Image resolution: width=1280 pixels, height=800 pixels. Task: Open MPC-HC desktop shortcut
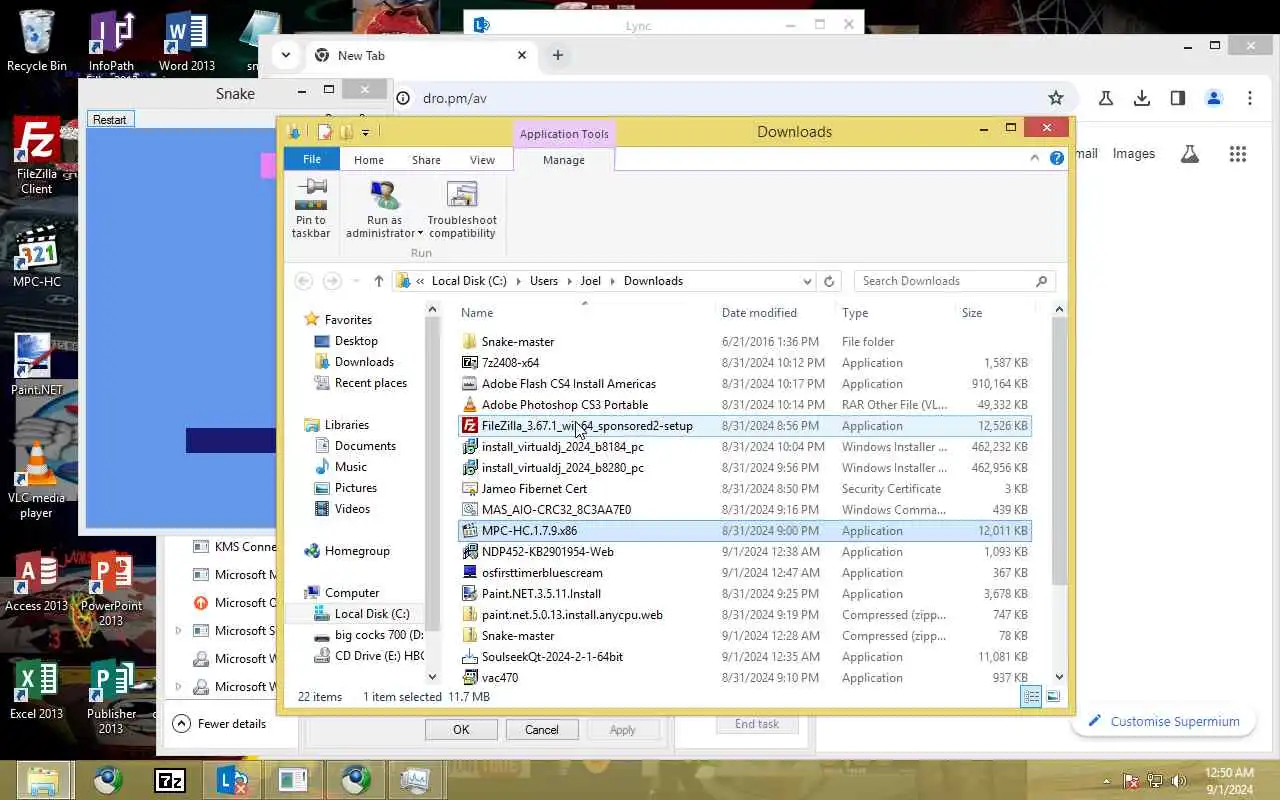[37, 257]
